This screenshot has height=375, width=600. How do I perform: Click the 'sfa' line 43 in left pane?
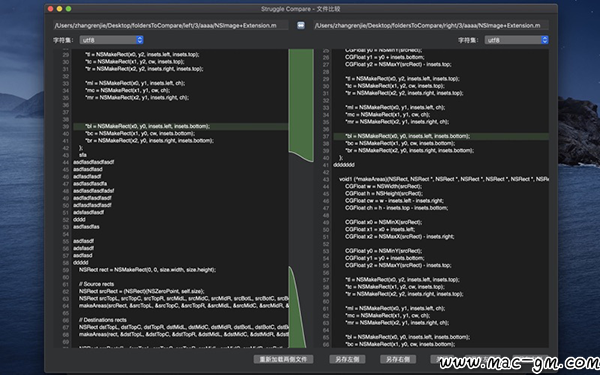[x=83, y=155]
